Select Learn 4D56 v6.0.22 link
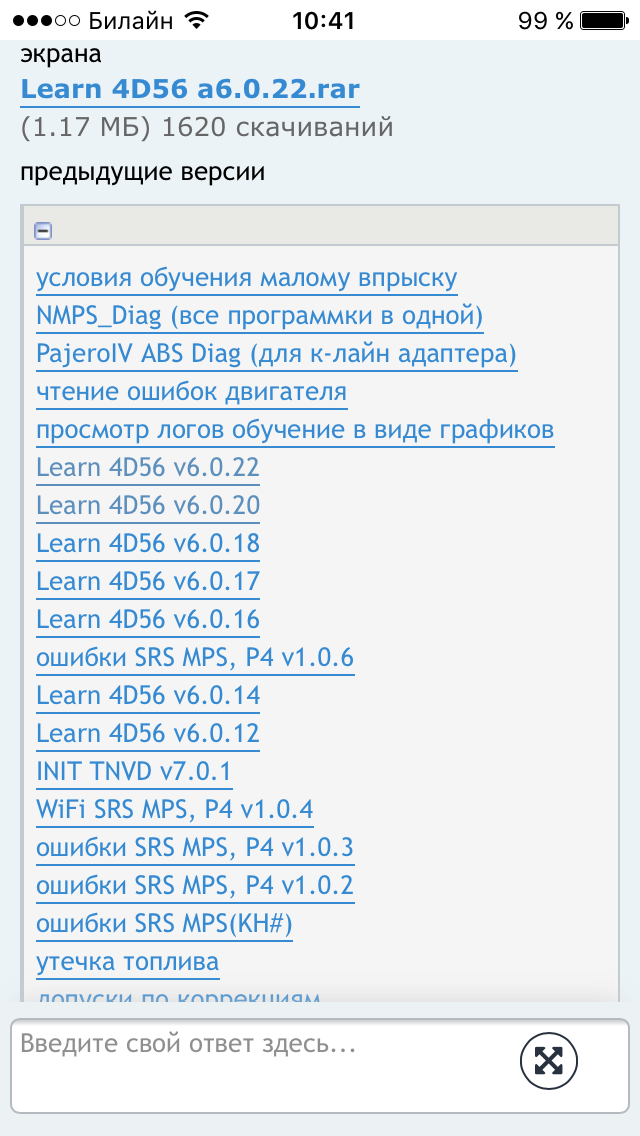 [148, 468]
